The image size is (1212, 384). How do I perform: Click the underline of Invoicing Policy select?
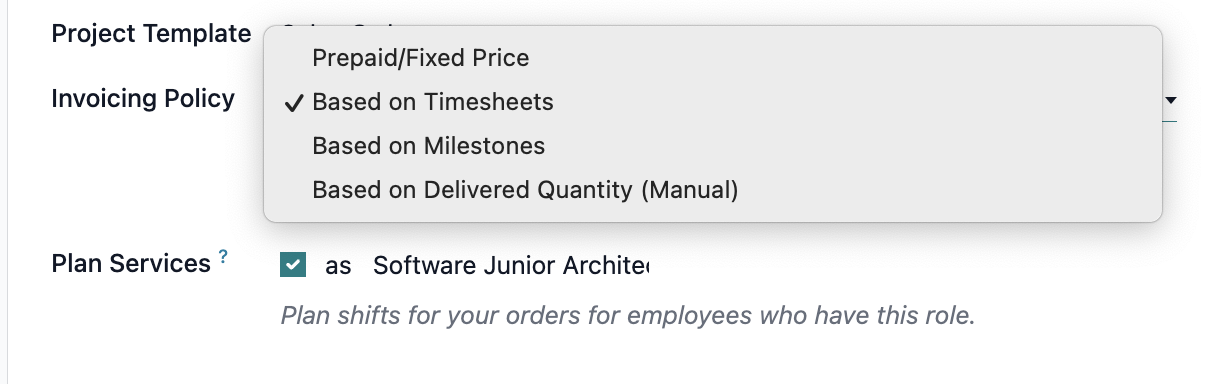tap(1170, 121)
